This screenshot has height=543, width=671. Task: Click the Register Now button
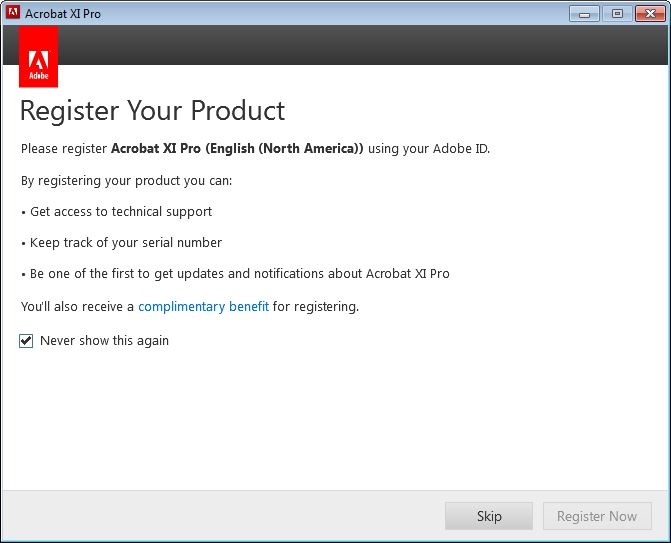click(597, 516)
